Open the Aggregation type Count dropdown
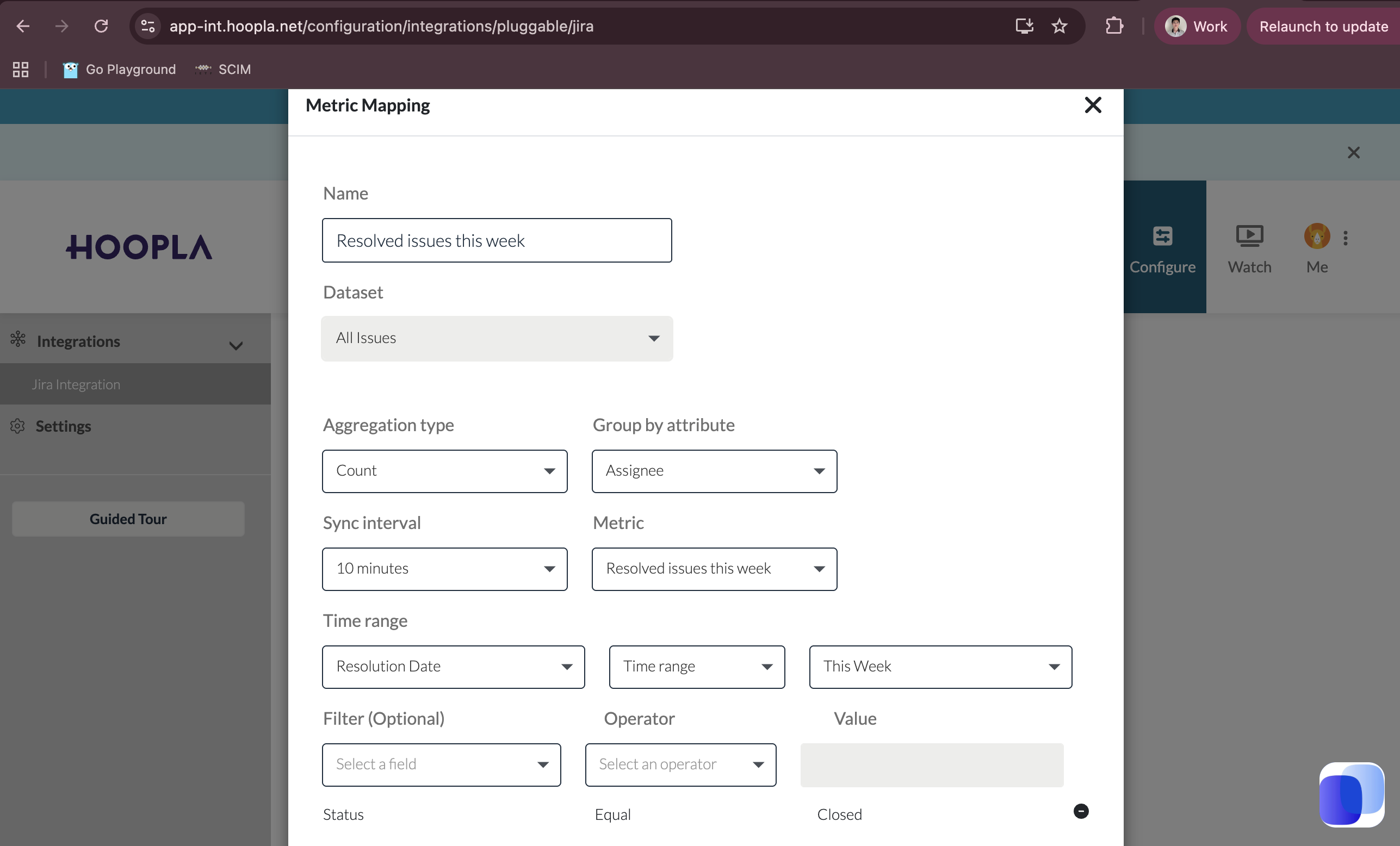 444,471
